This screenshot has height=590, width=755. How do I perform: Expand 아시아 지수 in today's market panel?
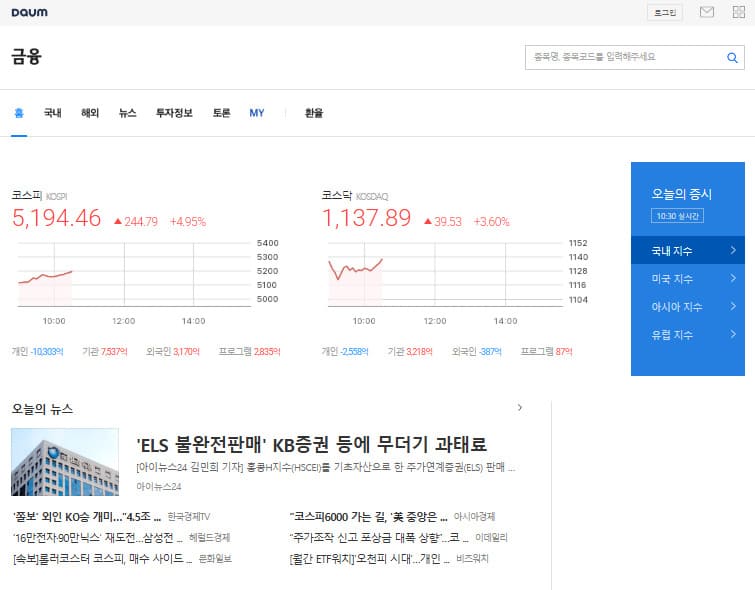[x=688, y=307]
